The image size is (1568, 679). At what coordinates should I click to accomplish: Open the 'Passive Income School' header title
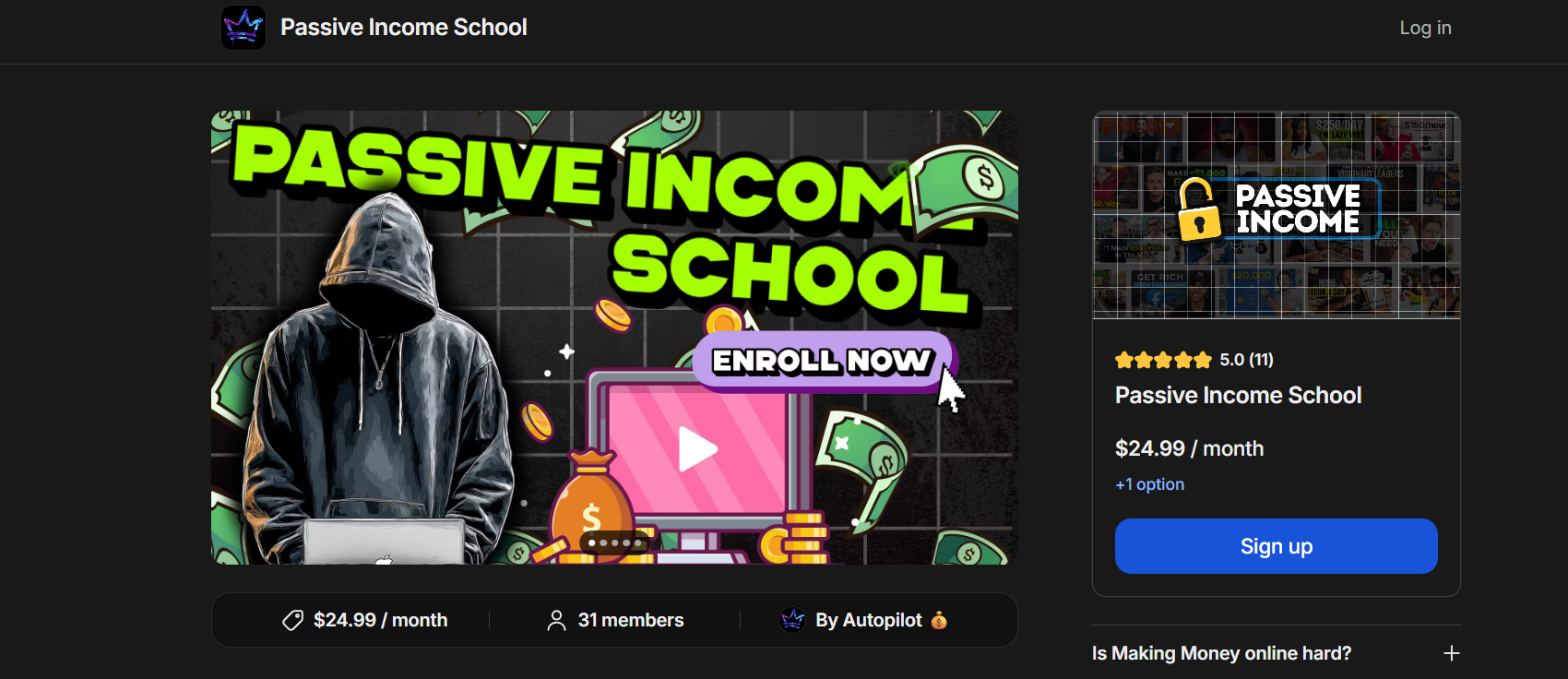pyautogui.click(x=404, y=28)
